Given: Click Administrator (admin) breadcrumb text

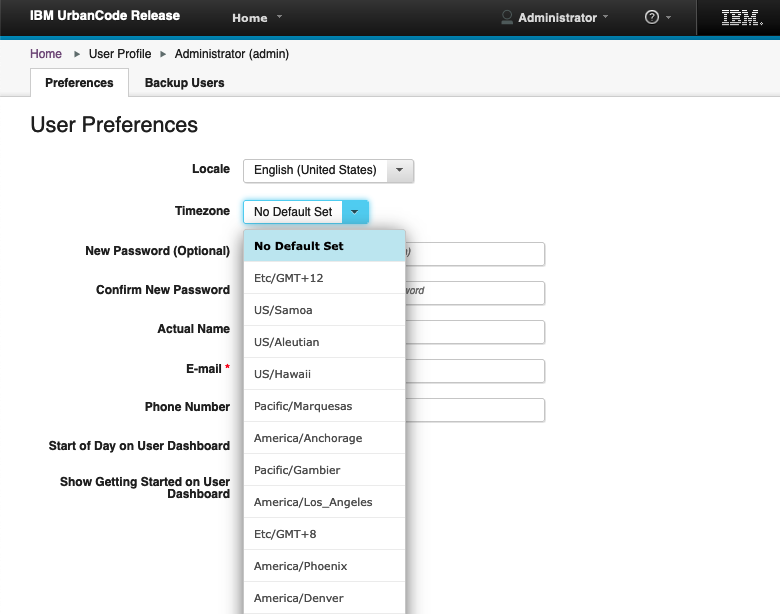Looking at the screenshot, I should point(232,54).
